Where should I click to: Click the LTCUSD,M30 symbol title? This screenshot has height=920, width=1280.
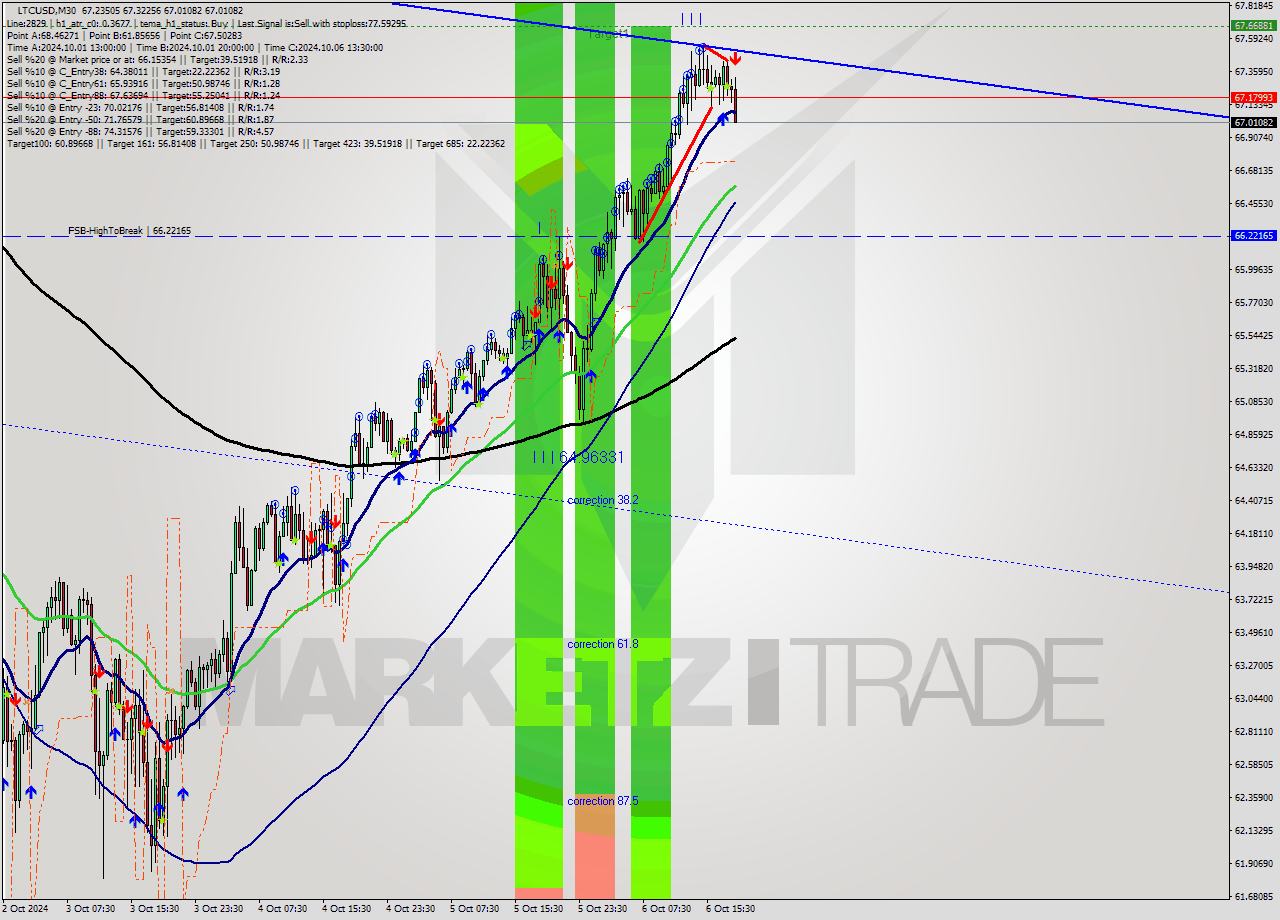pyautogui.click(x=46, y=10)
